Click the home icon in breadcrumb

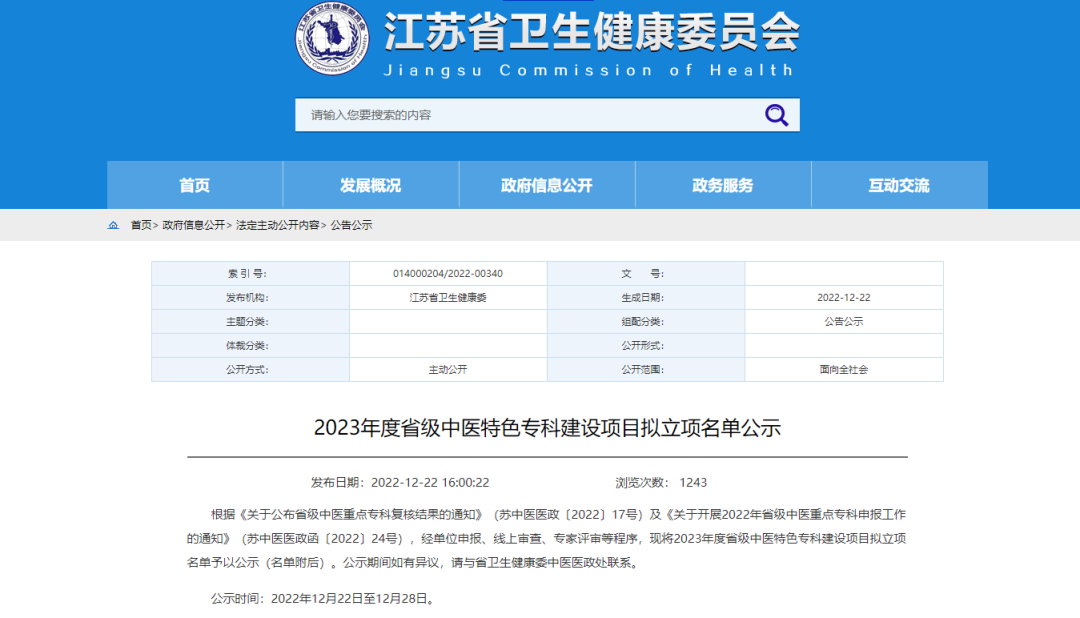click(x=113, y=225)
